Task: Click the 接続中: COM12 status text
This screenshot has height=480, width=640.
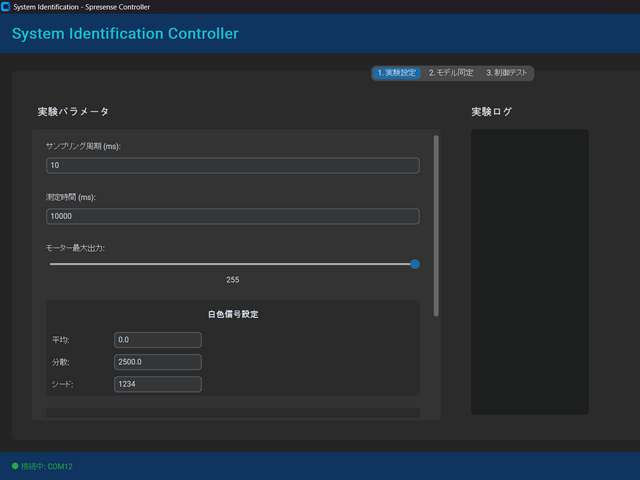Action: click(x=47, y=466)
